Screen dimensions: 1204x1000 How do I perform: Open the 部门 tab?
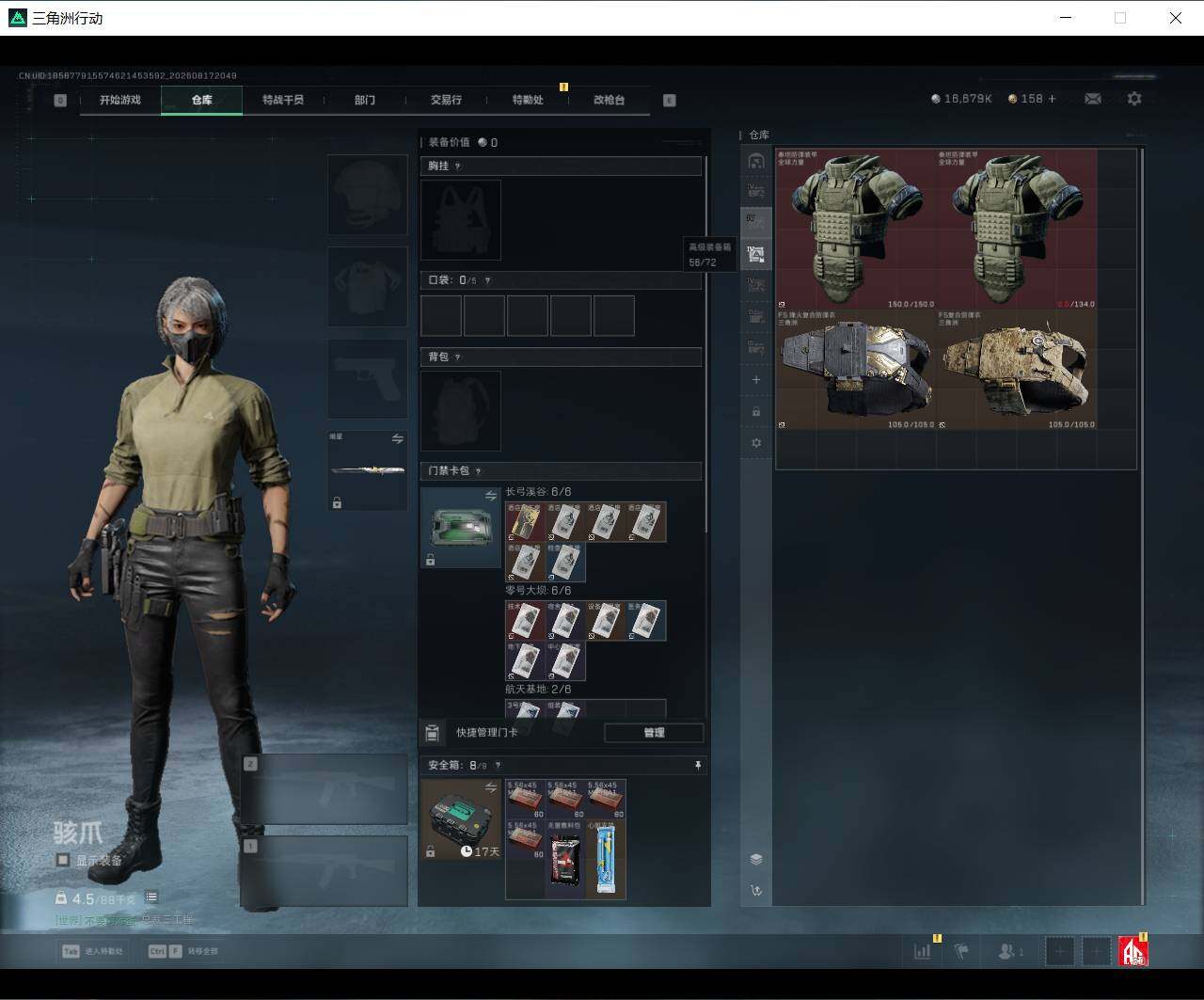click(365, 100)
